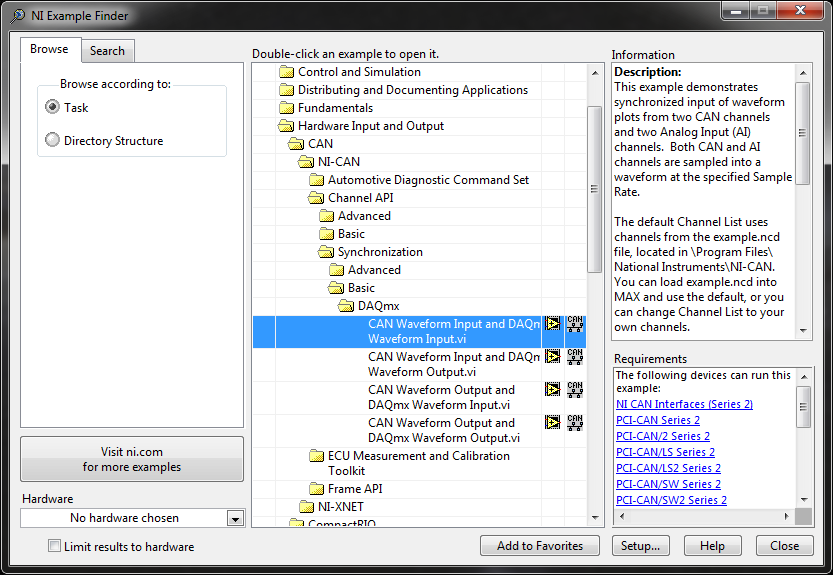
Task: Switch to the Search tab
Action: 107,51
